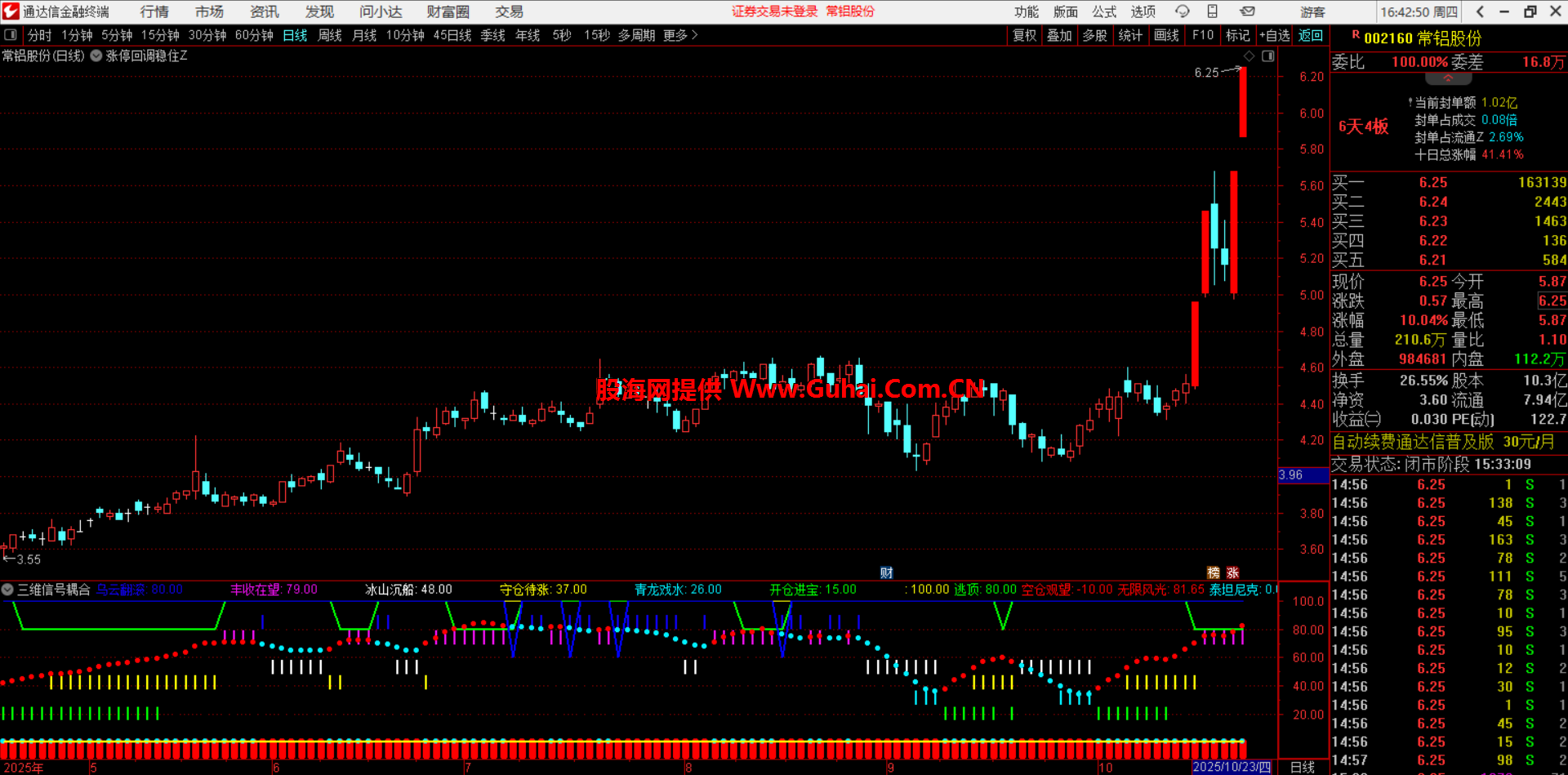Click the 返回 button

(1310, 35)
